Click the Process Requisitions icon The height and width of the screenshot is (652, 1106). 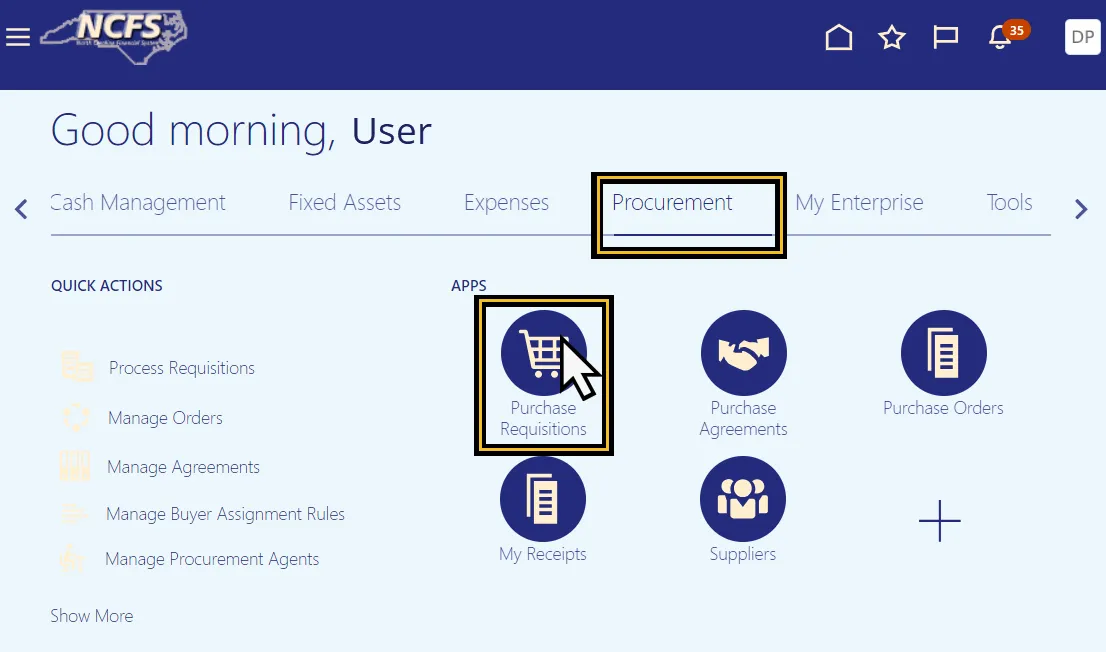point(76,367)
